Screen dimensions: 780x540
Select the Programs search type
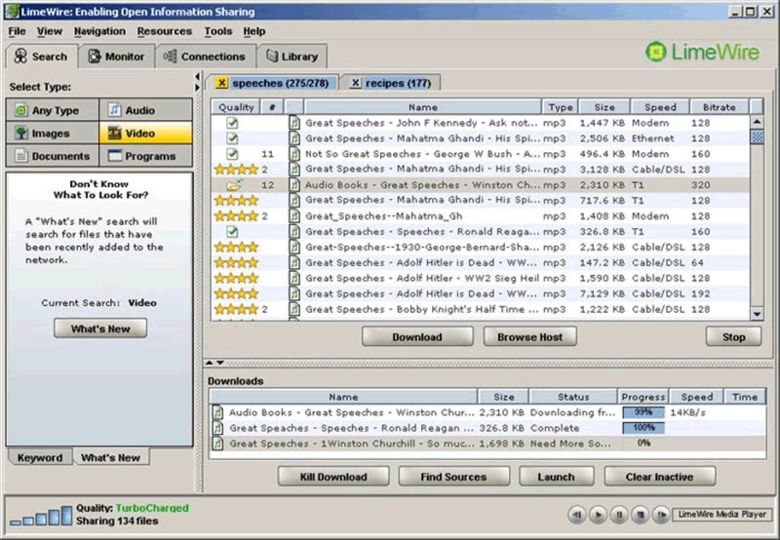[146, 156]
